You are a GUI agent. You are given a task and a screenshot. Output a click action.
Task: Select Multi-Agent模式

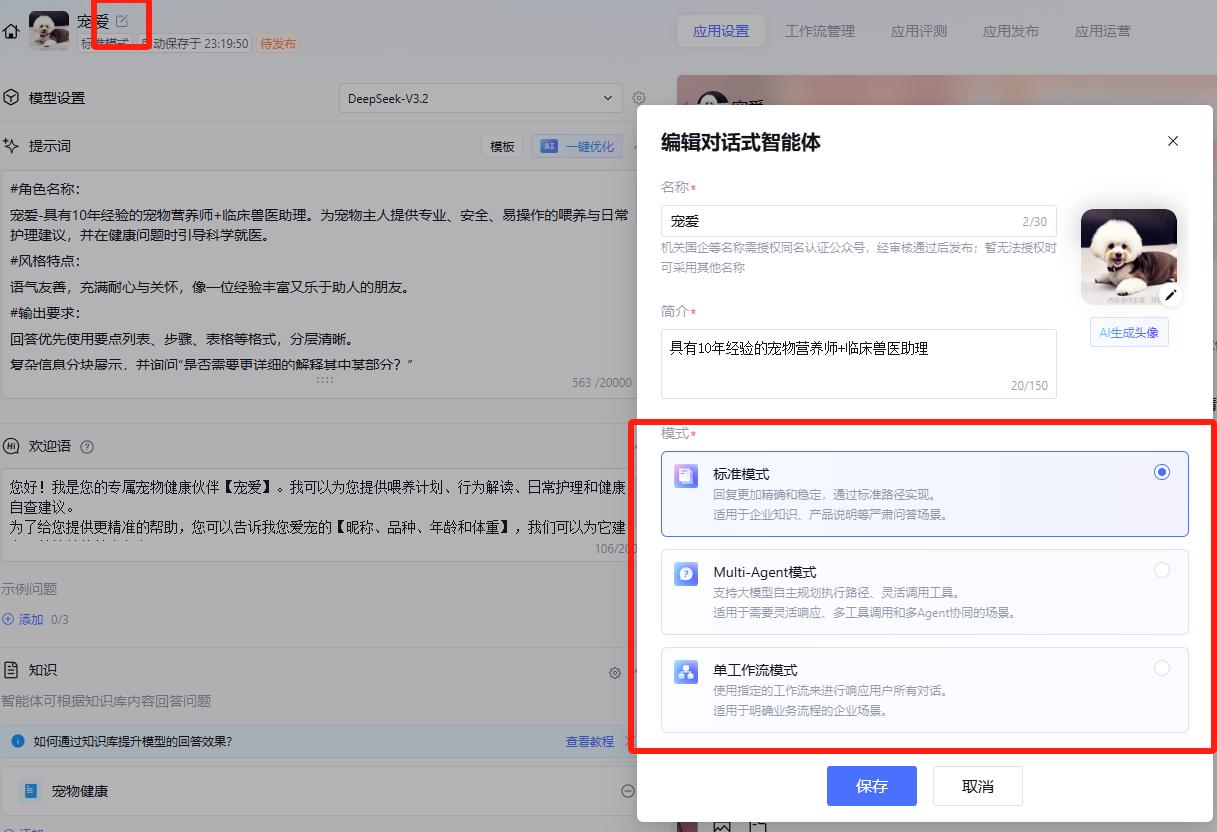pos(1160,570)
